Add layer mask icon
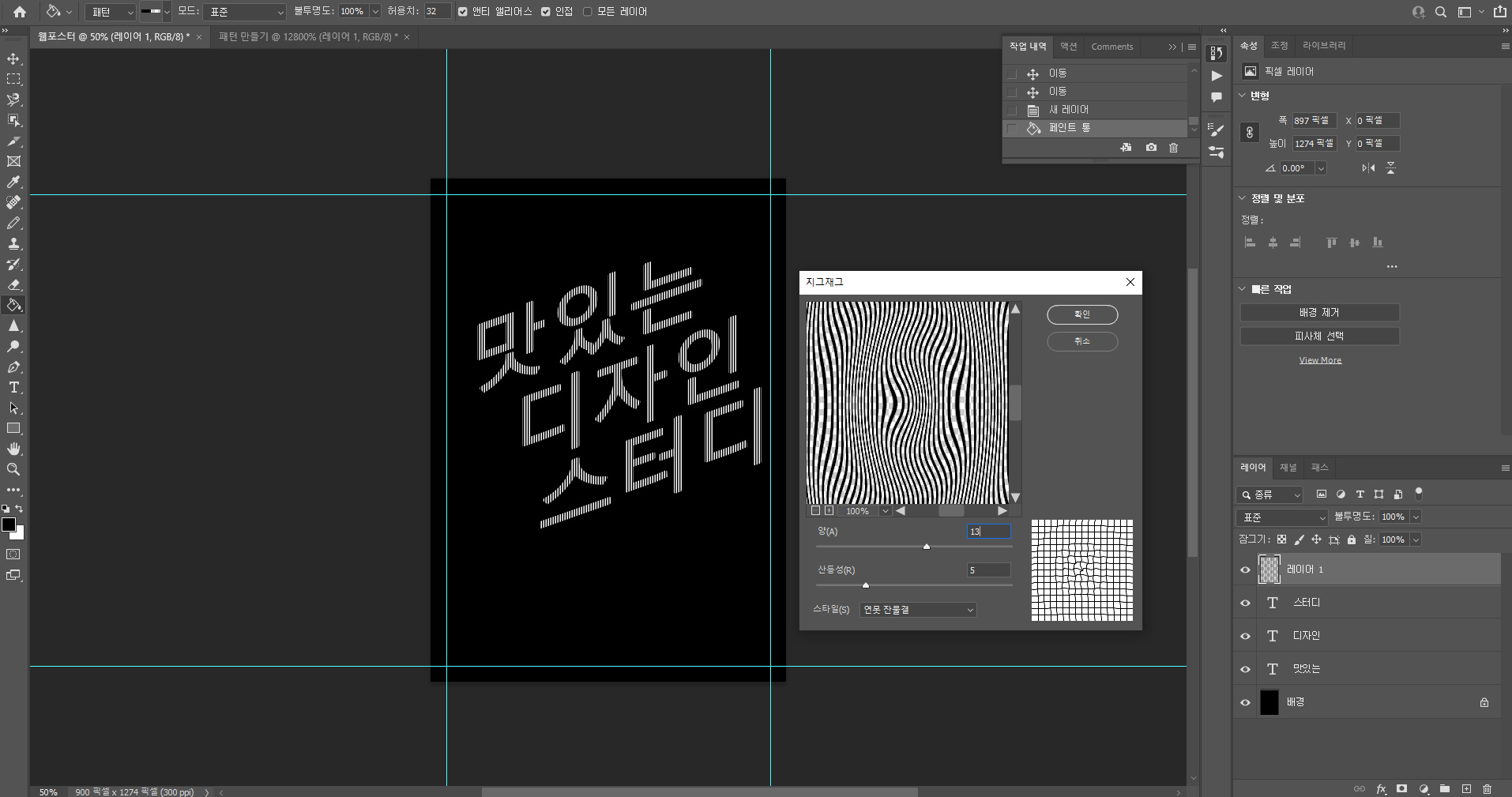Viewport: 1512px width, 797px height. click(1401, 788)
